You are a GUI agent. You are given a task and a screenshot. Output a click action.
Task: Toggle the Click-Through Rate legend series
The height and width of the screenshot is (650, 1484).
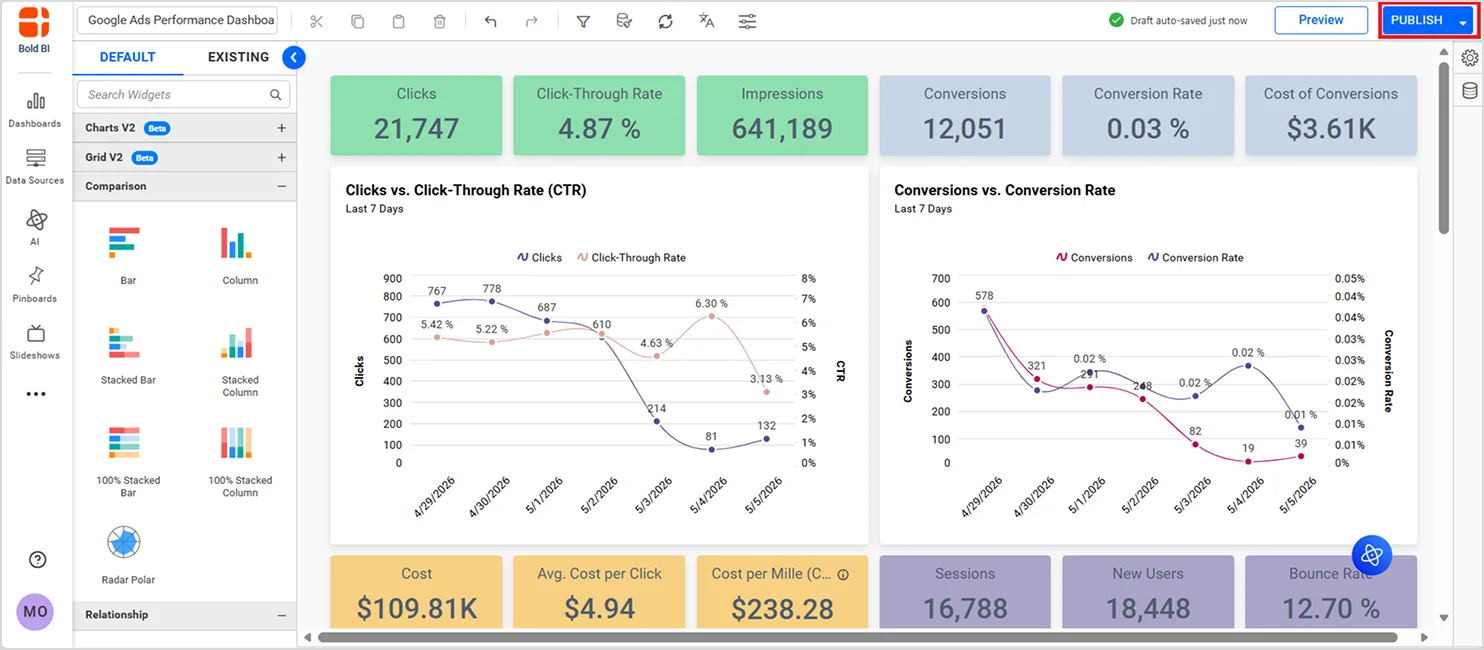(631, 257)
